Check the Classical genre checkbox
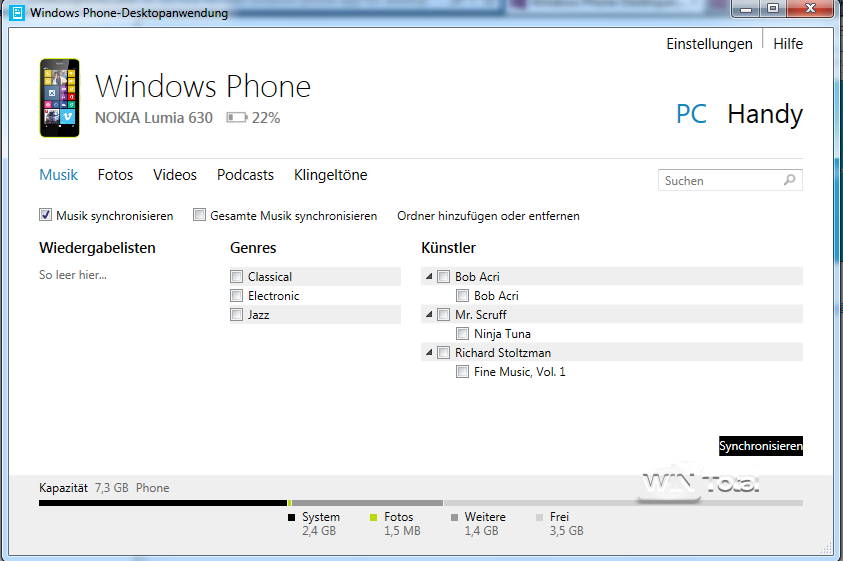Viewport: 843px width, 561px height. (237, 276)
